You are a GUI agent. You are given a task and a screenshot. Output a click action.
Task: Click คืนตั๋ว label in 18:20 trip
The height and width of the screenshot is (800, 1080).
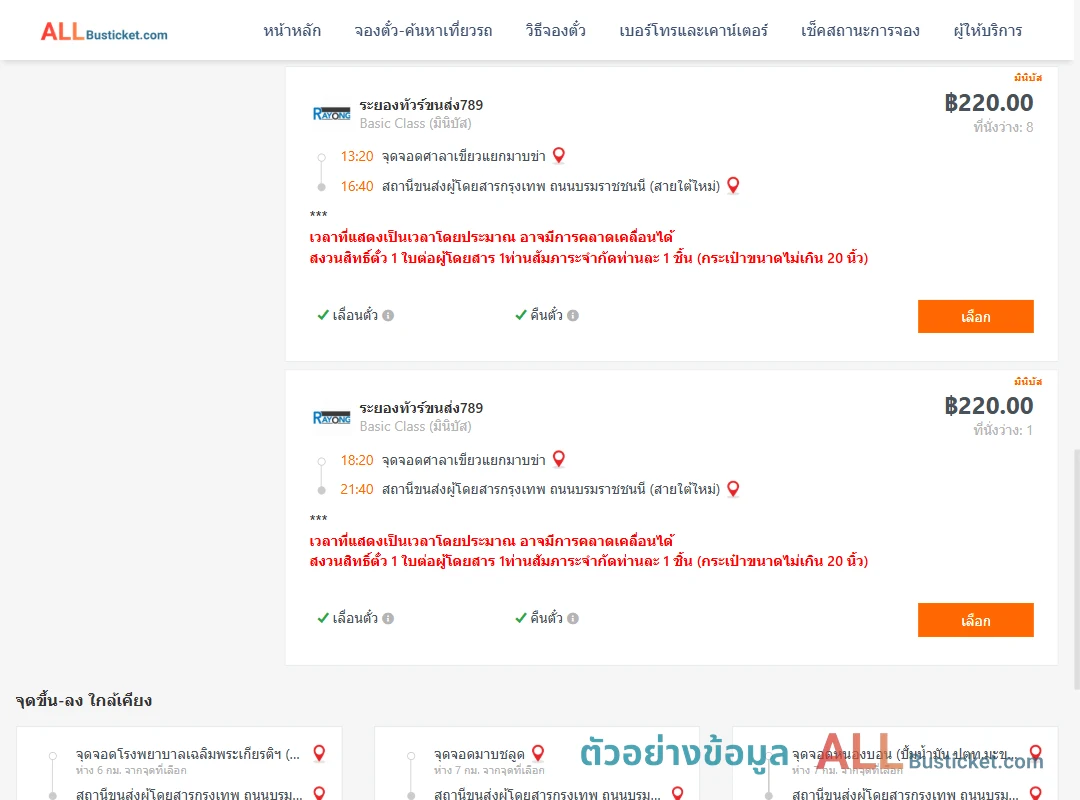coord(546,618)
